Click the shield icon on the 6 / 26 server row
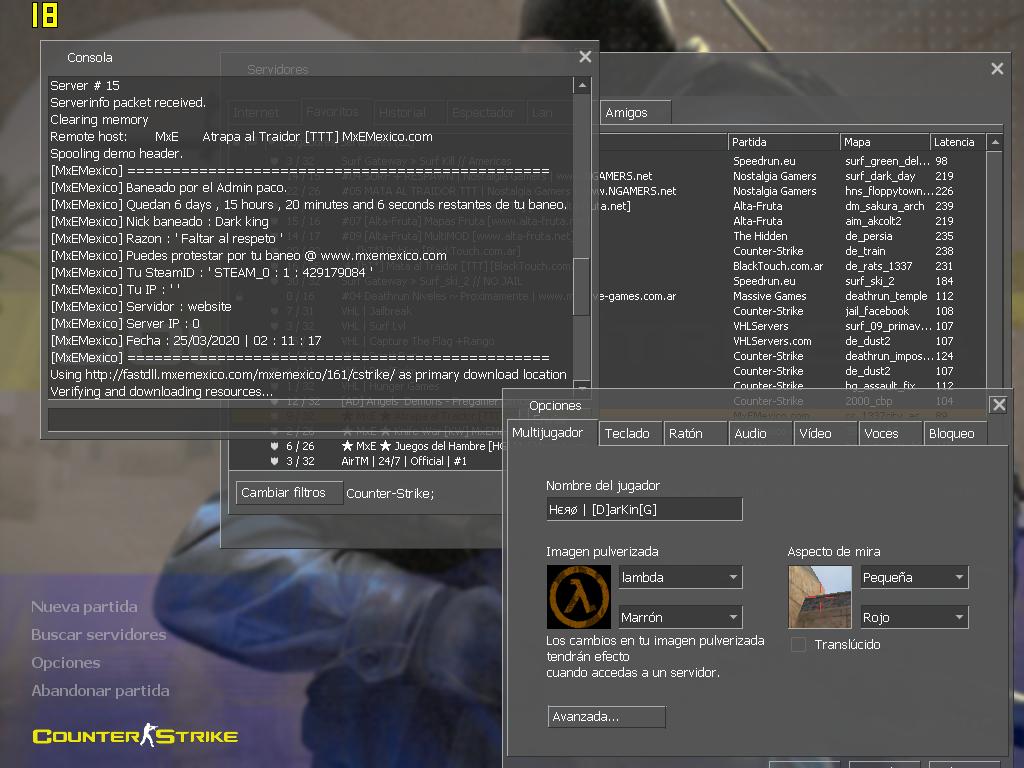This screenshot has height=768, width=1024. tap(274, 446)
